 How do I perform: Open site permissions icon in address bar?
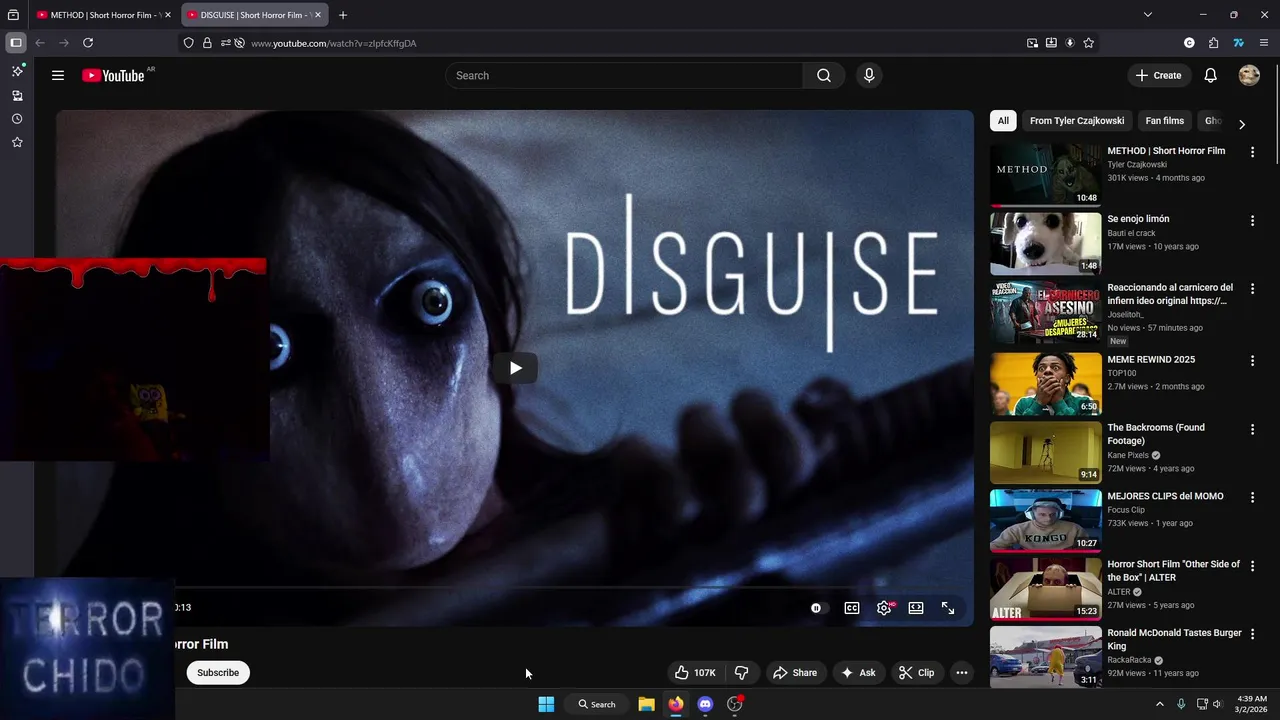(225, 43)
